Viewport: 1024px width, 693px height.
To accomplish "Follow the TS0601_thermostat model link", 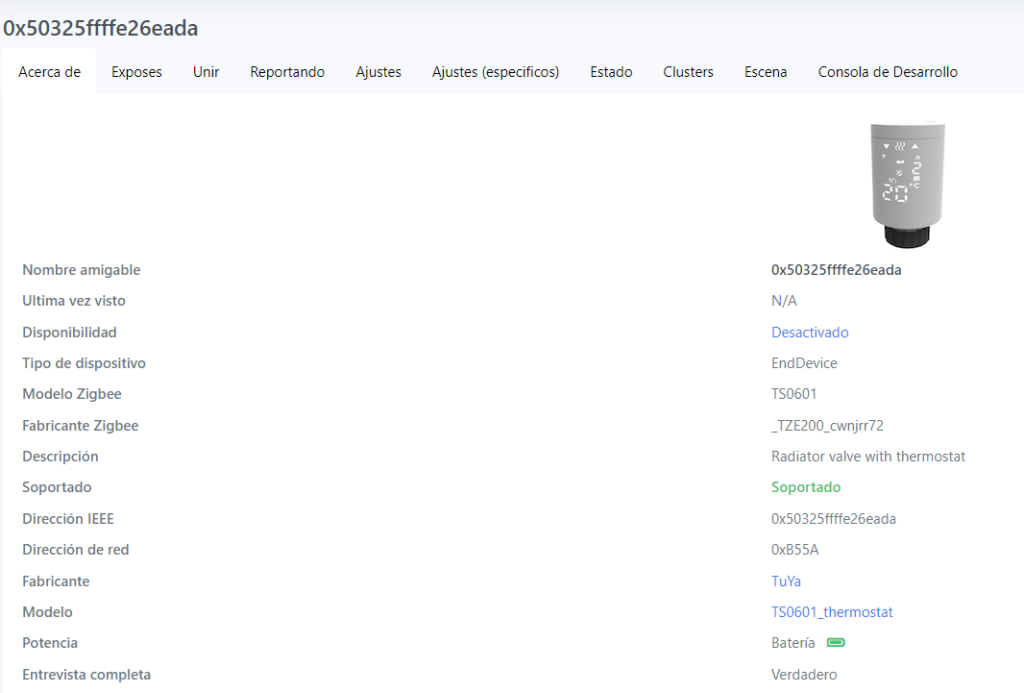I will click(x=831, y=612).
